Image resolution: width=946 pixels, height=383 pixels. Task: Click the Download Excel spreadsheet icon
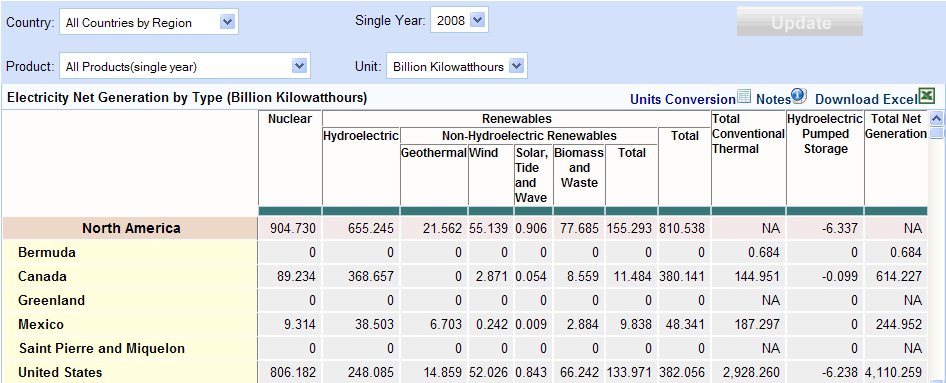pos(926,95)
